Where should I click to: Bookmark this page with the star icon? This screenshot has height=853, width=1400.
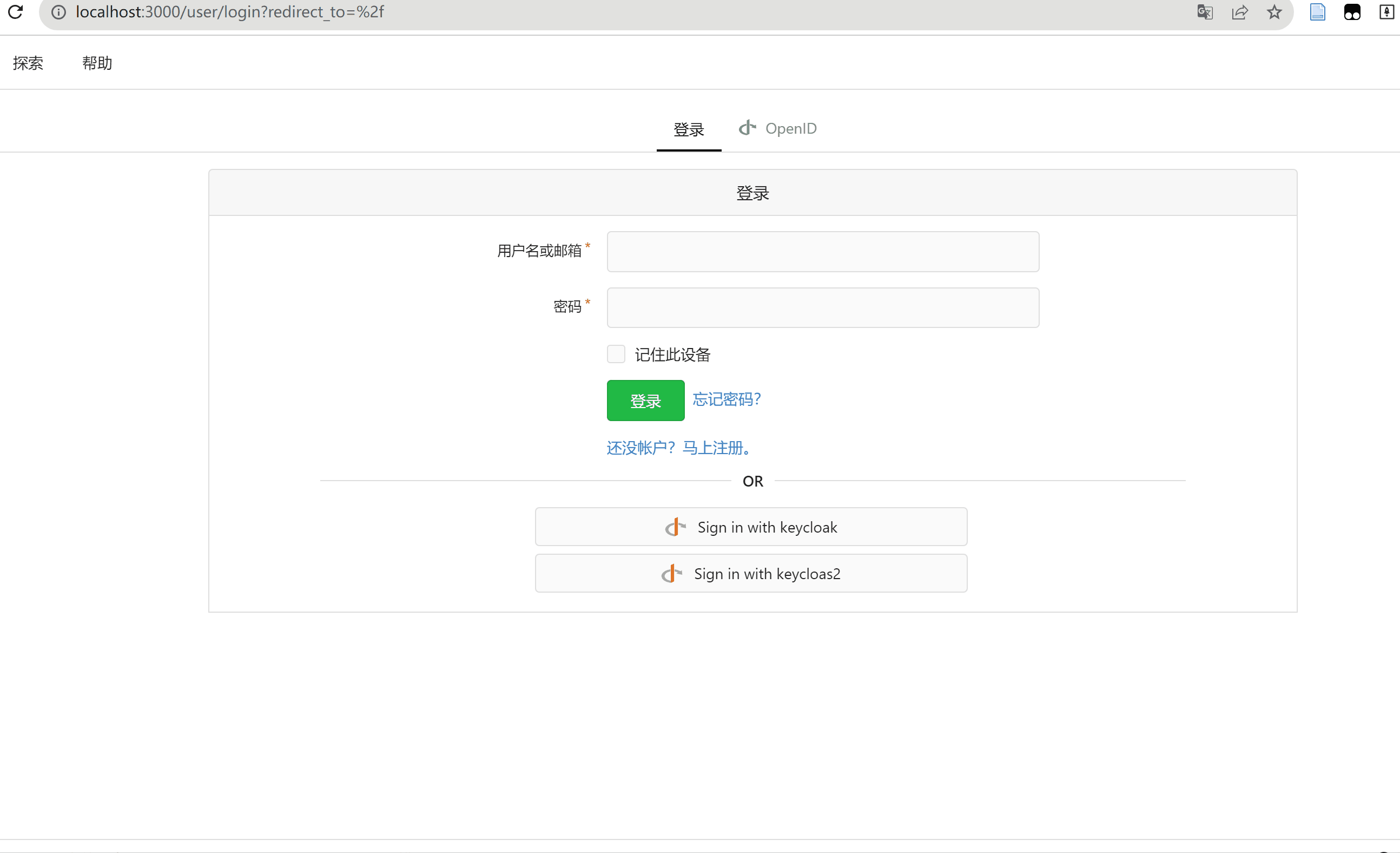tap(1273, 12)
